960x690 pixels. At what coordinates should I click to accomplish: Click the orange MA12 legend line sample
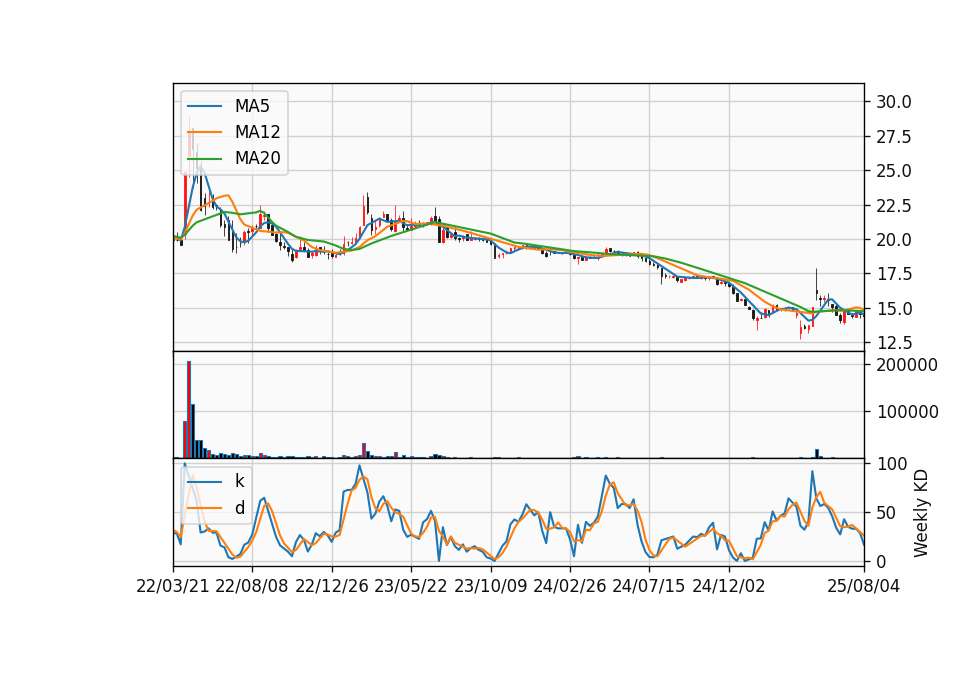click(x=204, y=132)
